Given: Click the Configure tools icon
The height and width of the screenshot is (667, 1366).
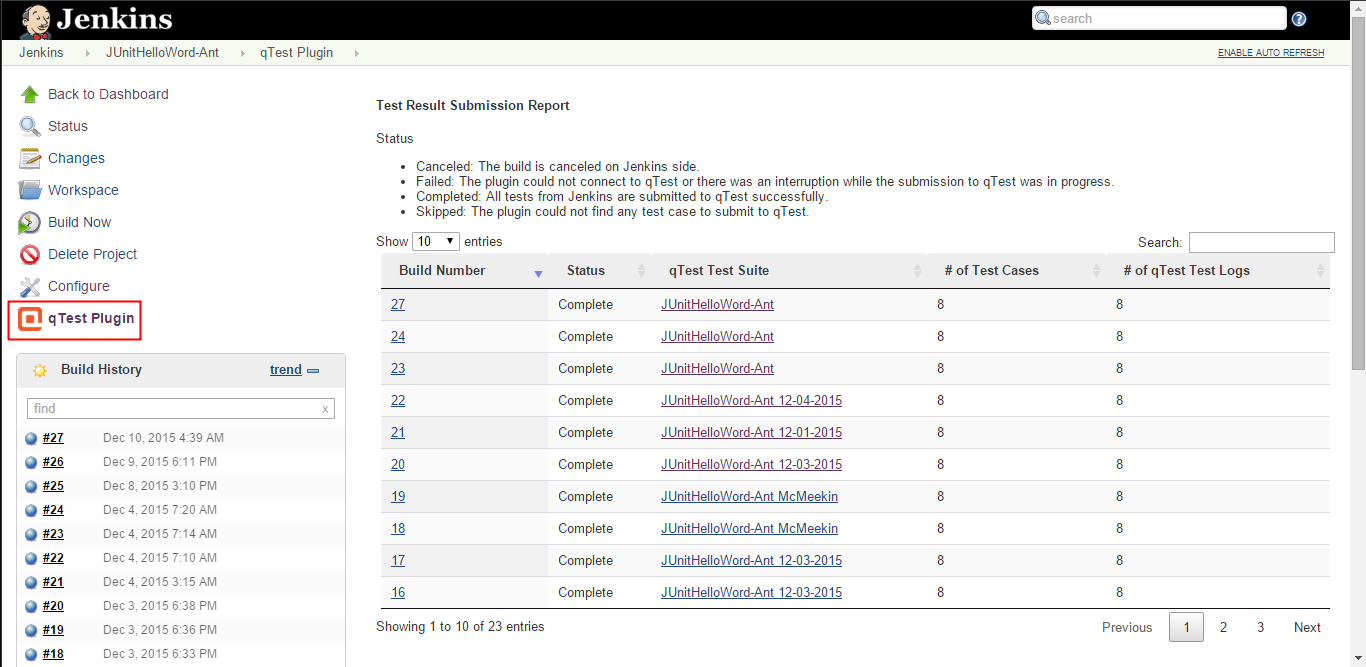Looking at the screenshot, I should click(29, 286).
